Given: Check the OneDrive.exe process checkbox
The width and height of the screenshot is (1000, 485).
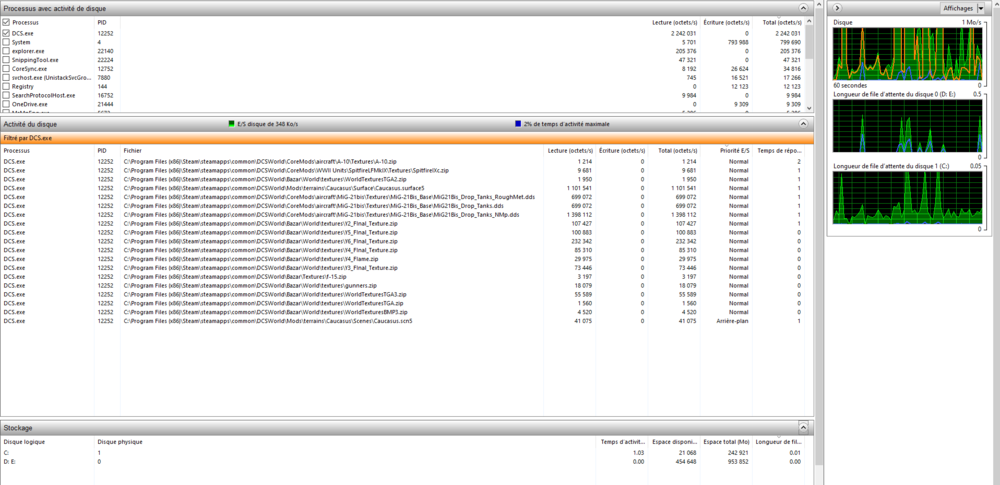Looking at the screenshot, I should tap(6, 104).
